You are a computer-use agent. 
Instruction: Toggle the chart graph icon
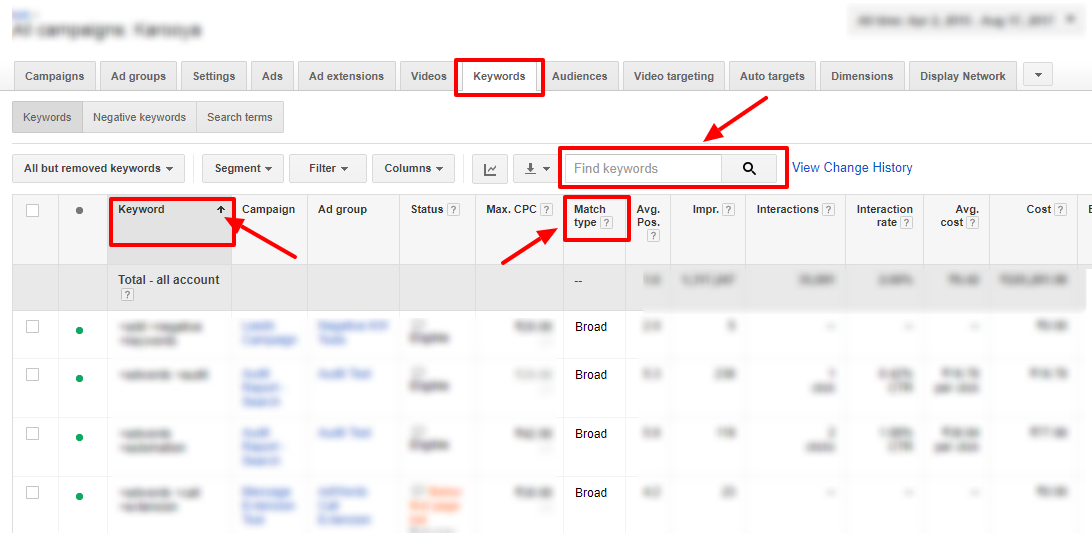[x=490, y=169]
